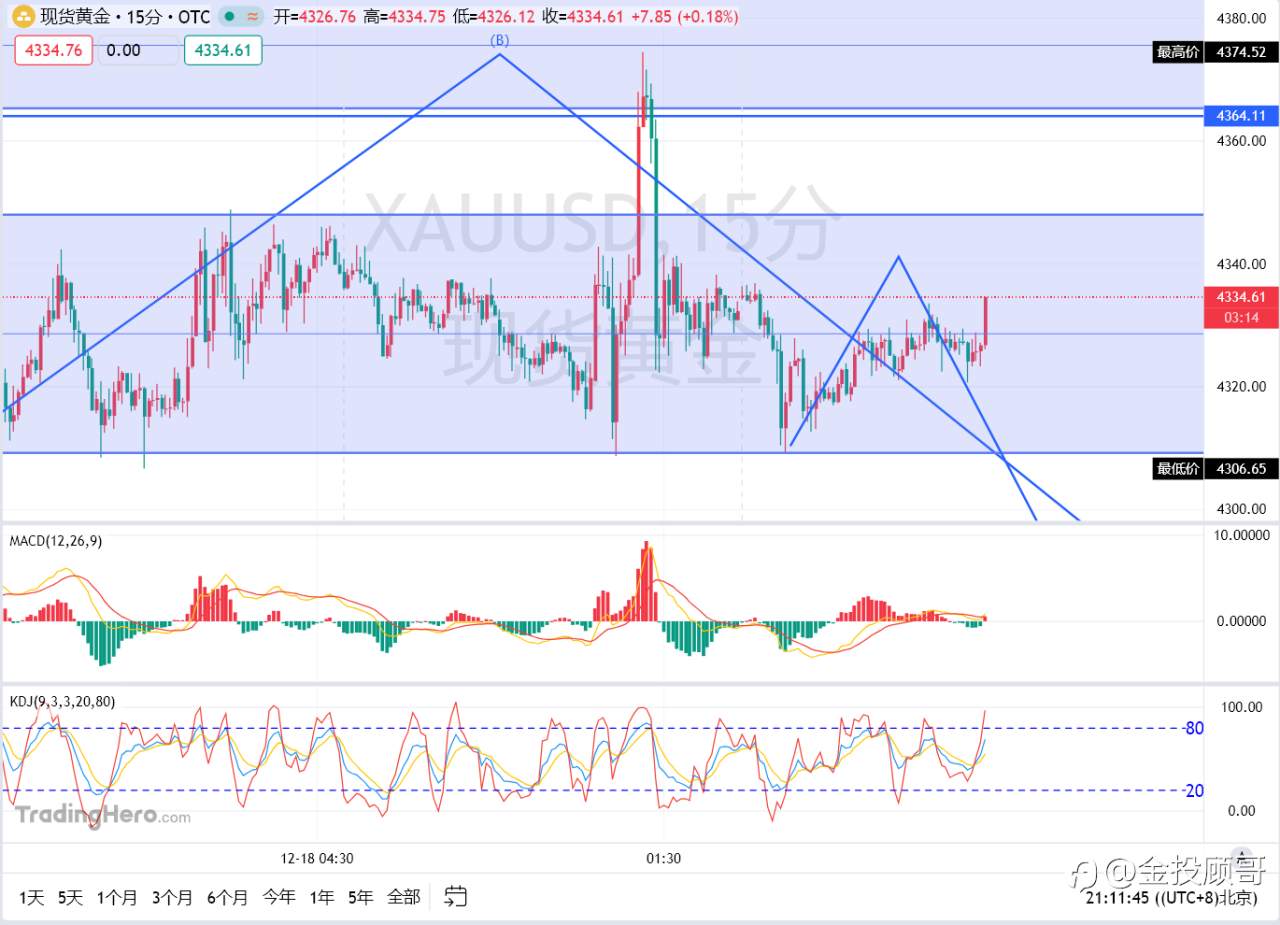
Task: Select the 3个月 time range
Action: pos(172,897)
